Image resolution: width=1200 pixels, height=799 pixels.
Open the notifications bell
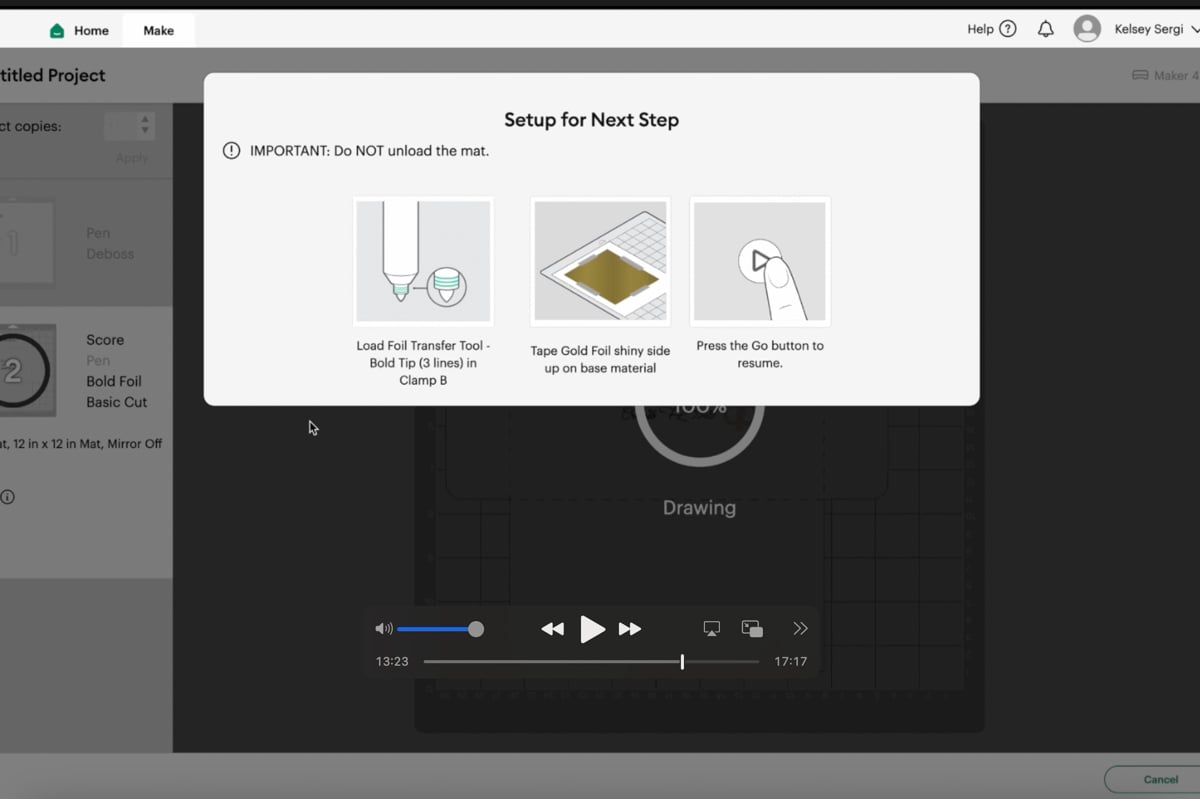tap(1045, 29)
